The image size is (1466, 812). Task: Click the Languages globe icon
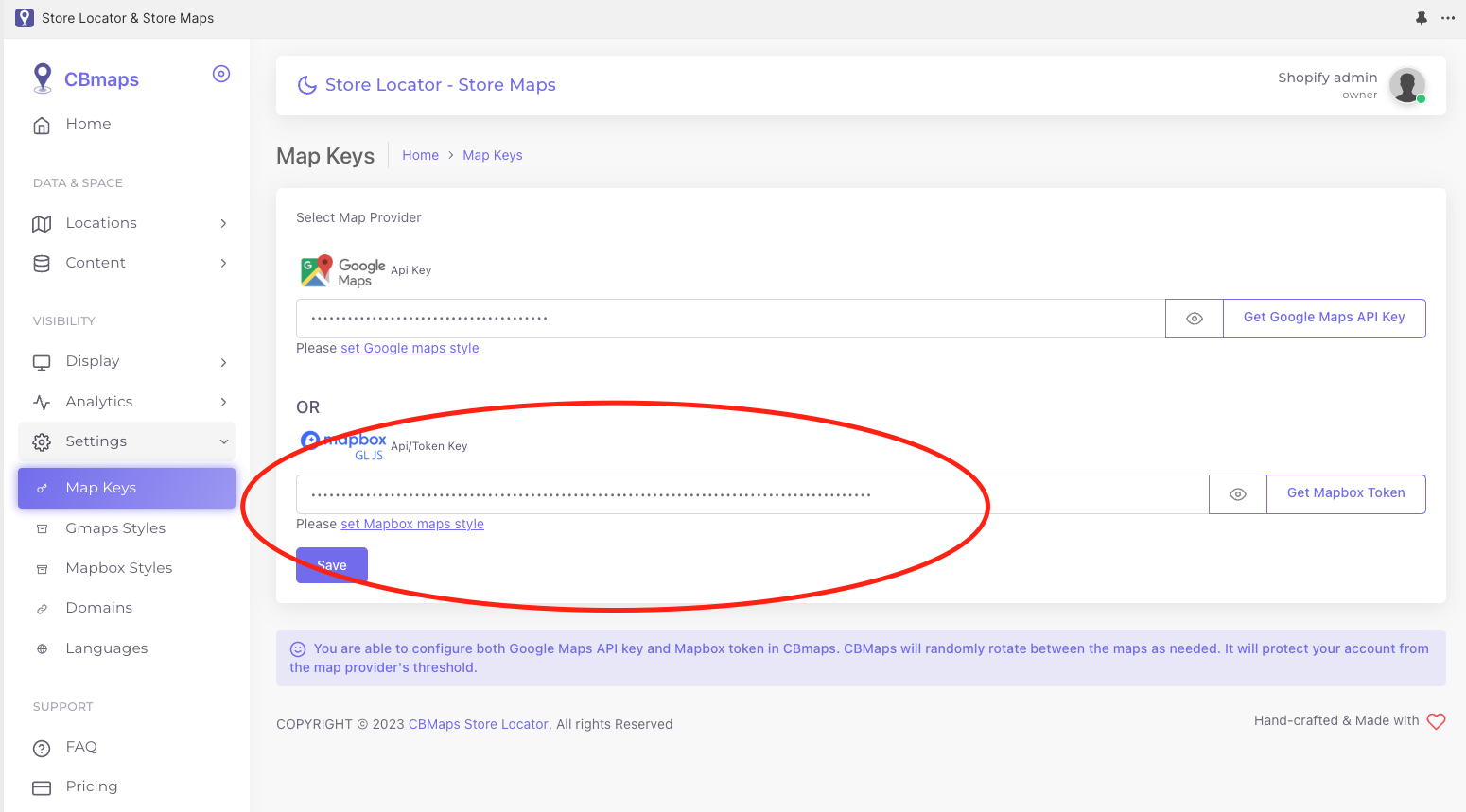coord(42,649)
